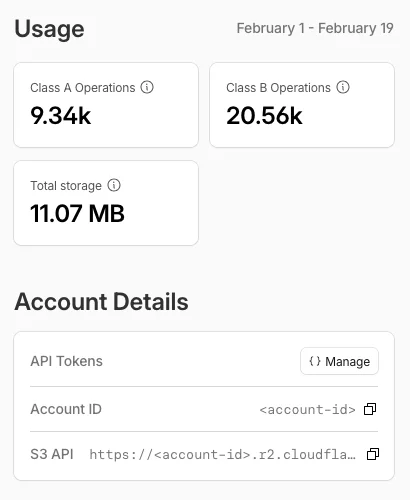Screen dimensions: 410x500
Task: Click the Account ID row label
Action: (x=66, y=409)
